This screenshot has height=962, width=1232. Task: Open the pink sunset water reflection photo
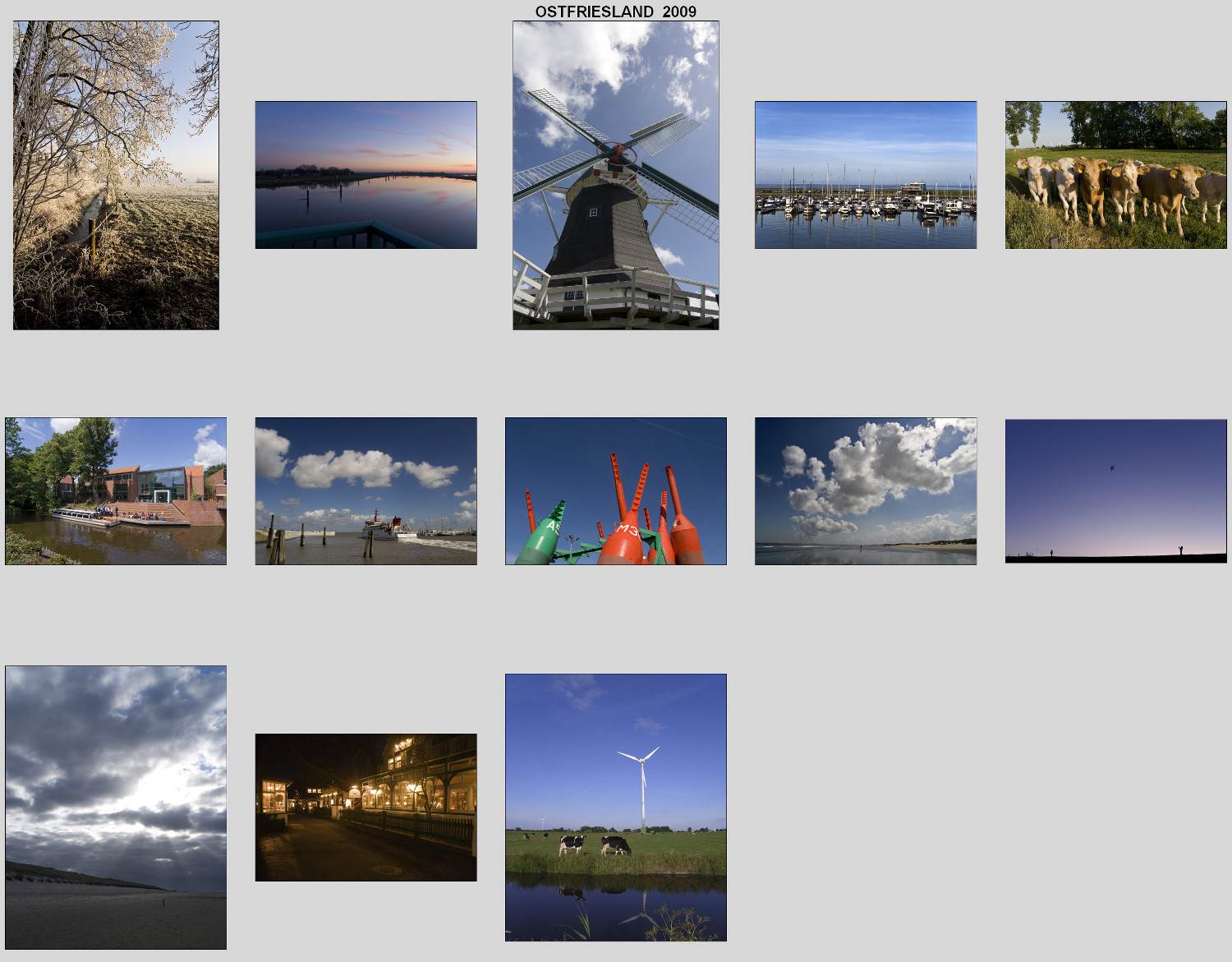coord(365,175)
